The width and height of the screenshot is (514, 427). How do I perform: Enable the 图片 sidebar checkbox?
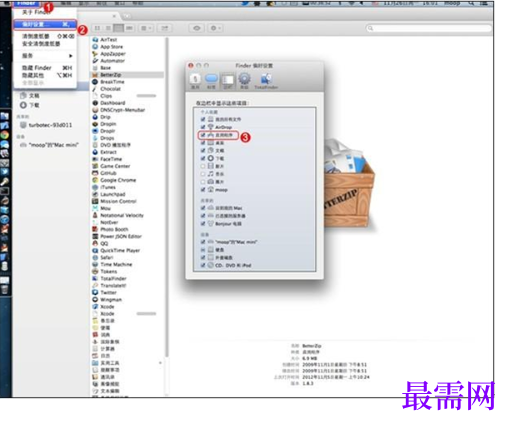203,182
